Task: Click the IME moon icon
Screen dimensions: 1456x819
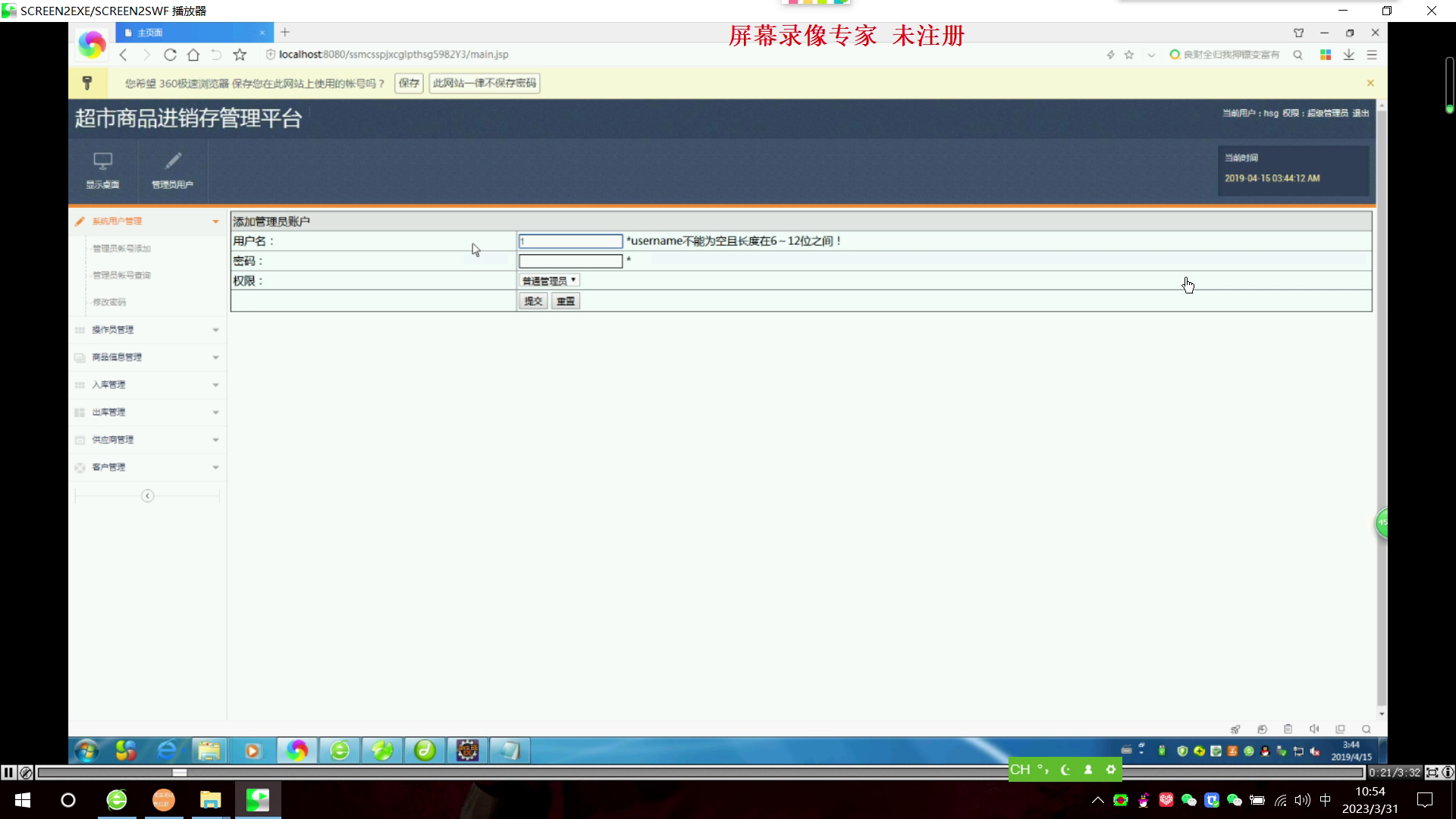Action: 1065,770
